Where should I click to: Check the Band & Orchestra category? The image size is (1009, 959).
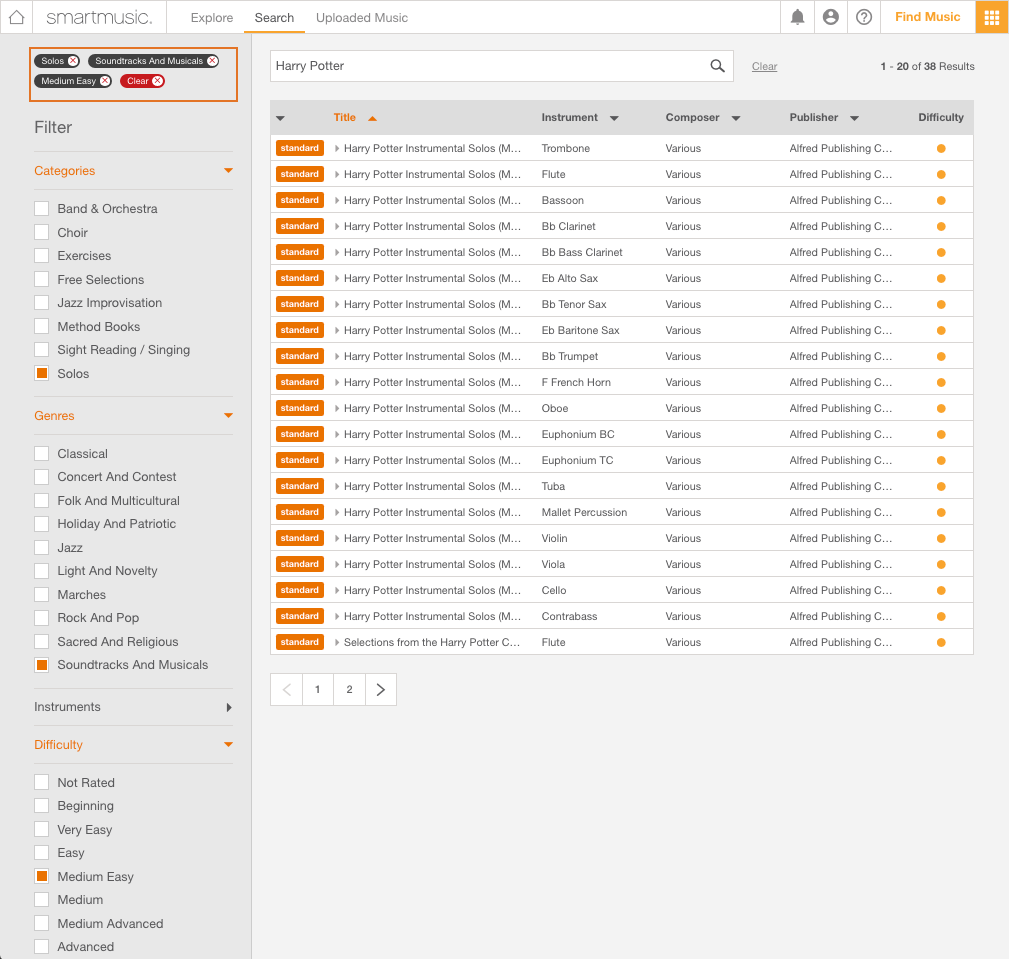point(42,209)
